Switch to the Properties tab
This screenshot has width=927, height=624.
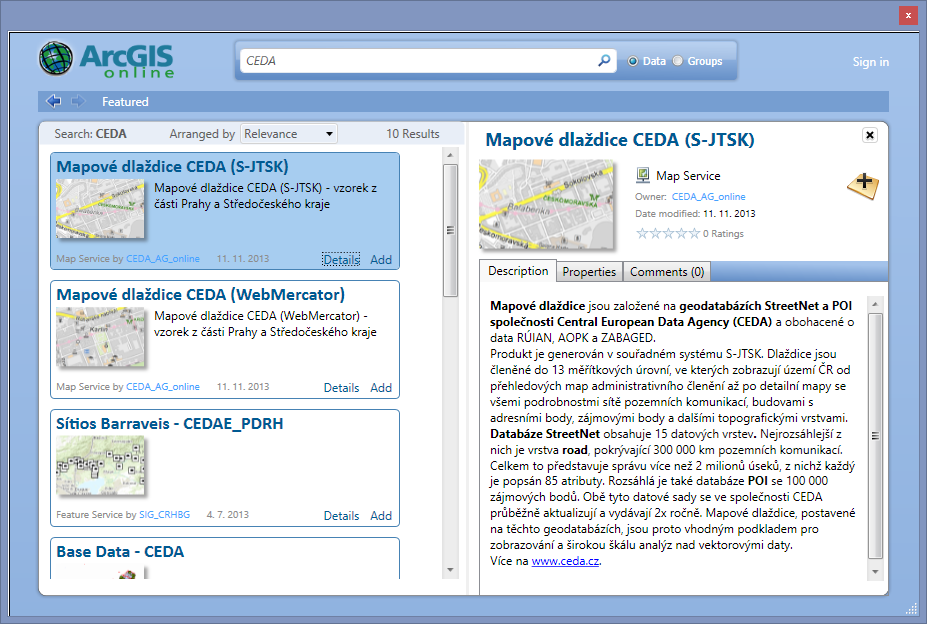(x=589, y=271)
